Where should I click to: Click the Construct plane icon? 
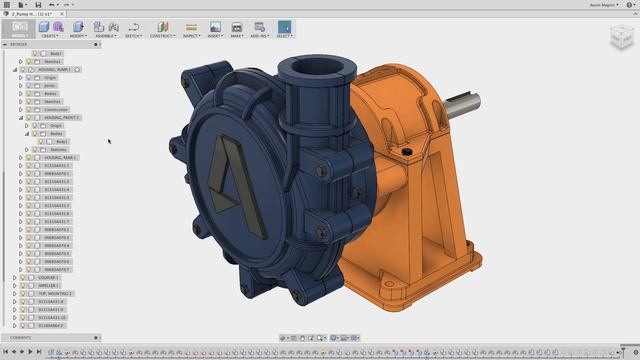162,27
